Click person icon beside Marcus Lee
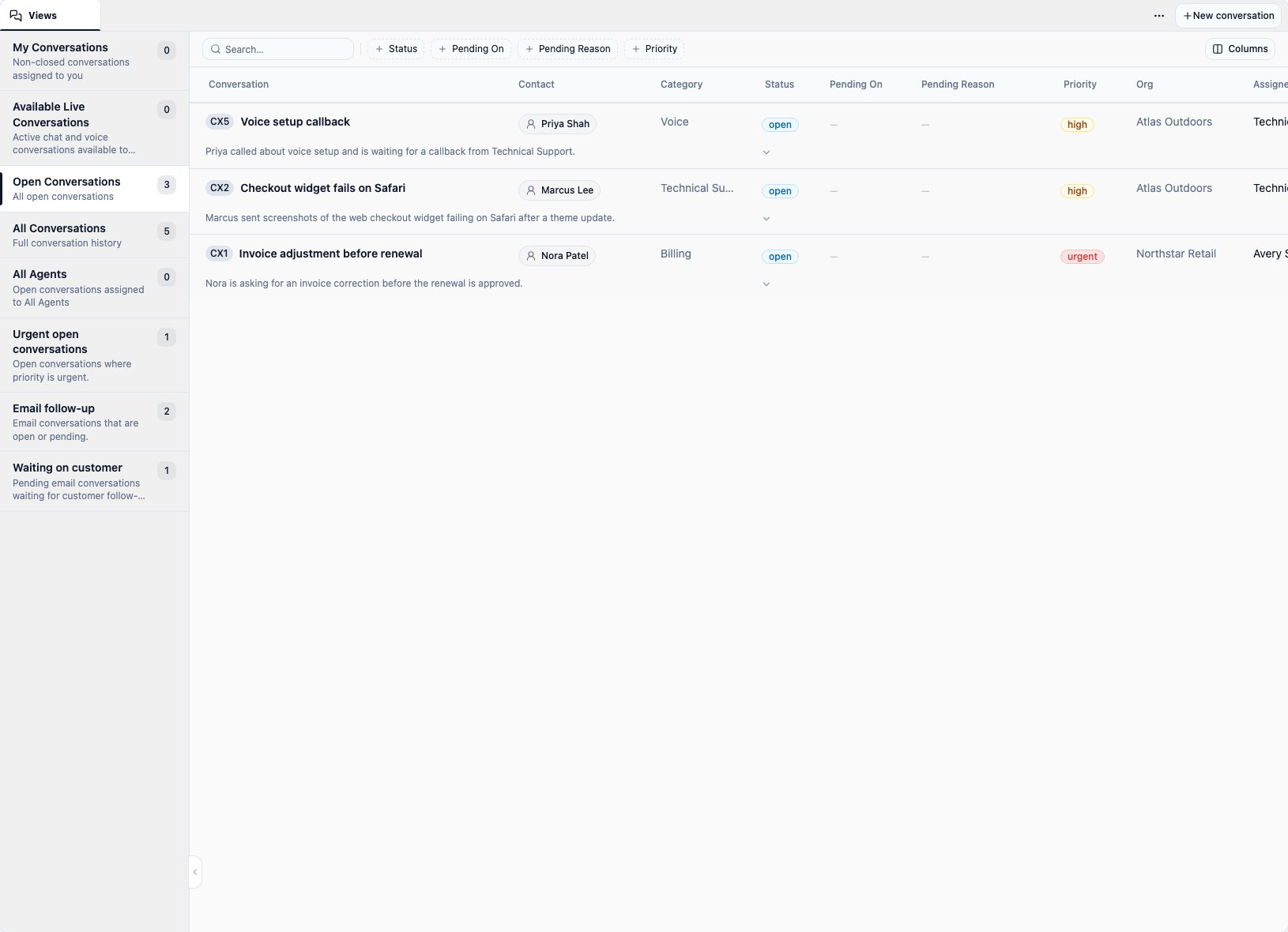The height and width of the screenshot is (932, 1288). [x=531, y=190]
